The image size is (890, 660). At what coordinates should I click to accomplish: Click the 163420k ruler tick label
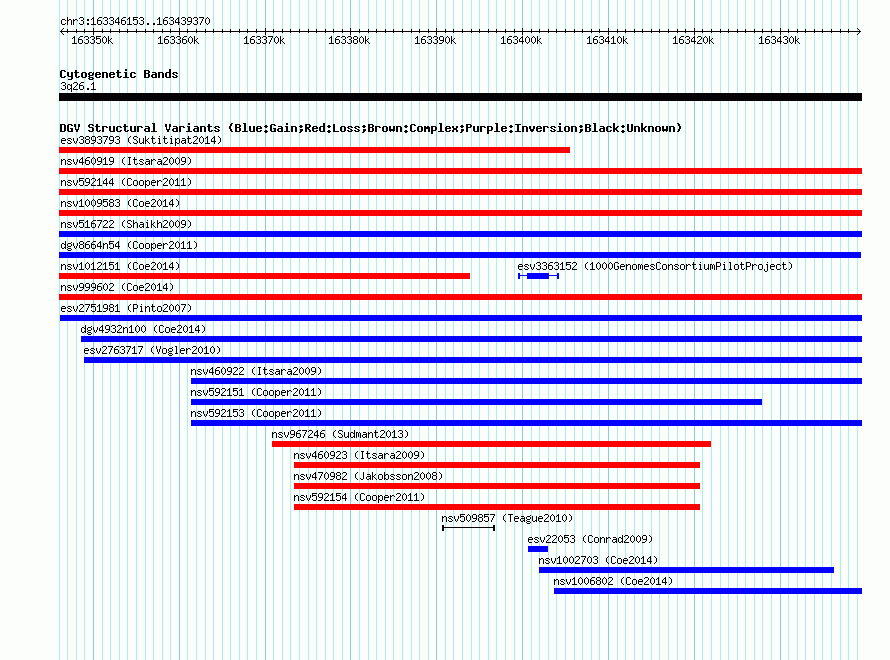[x=693, y=40]
